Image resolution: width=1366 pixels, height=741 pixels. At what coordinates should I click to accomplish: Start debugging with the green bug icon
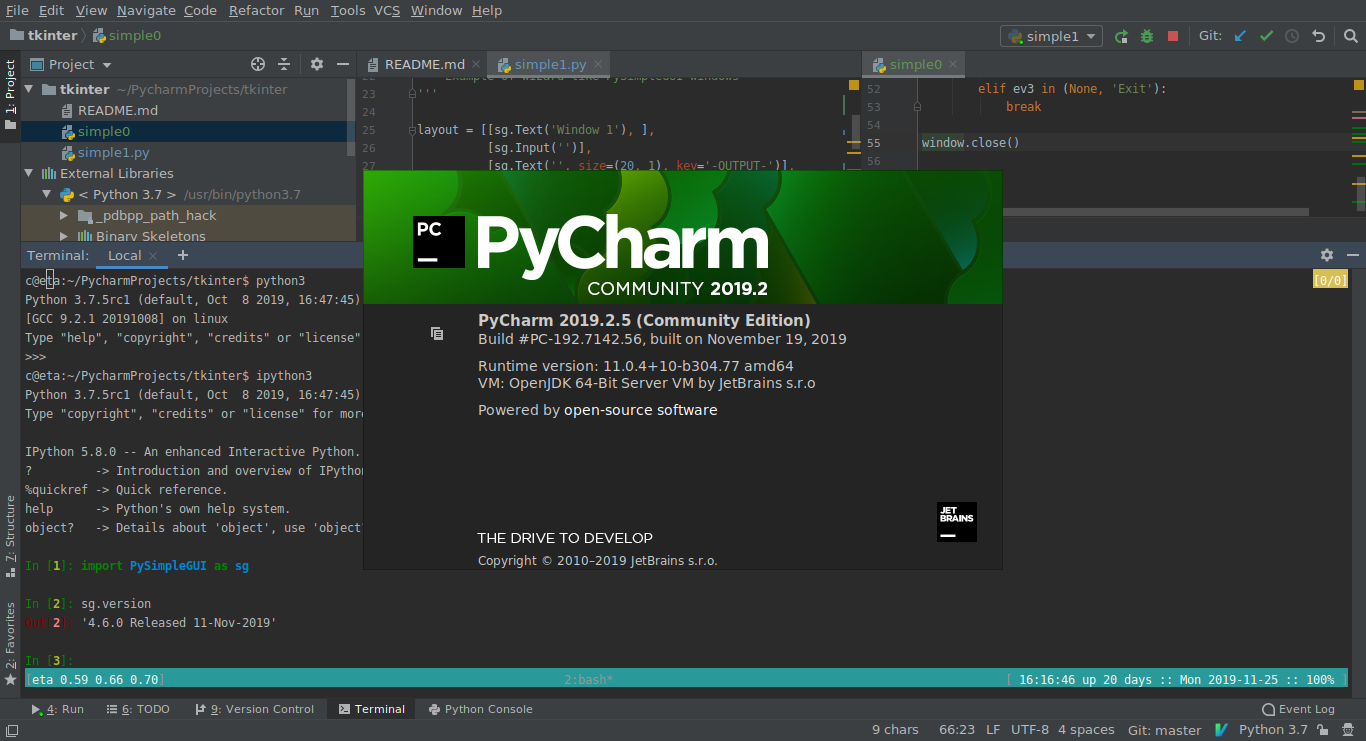[x=1147, y=36]
